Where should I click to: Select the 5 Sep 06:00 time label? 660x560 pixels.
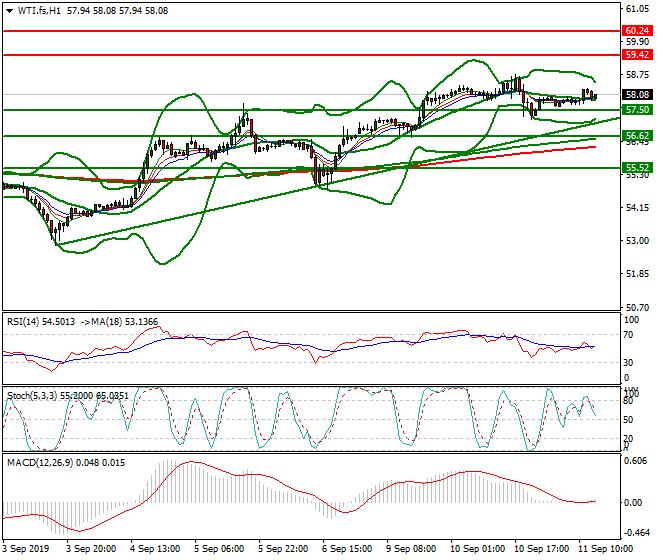tap(219, 549)
